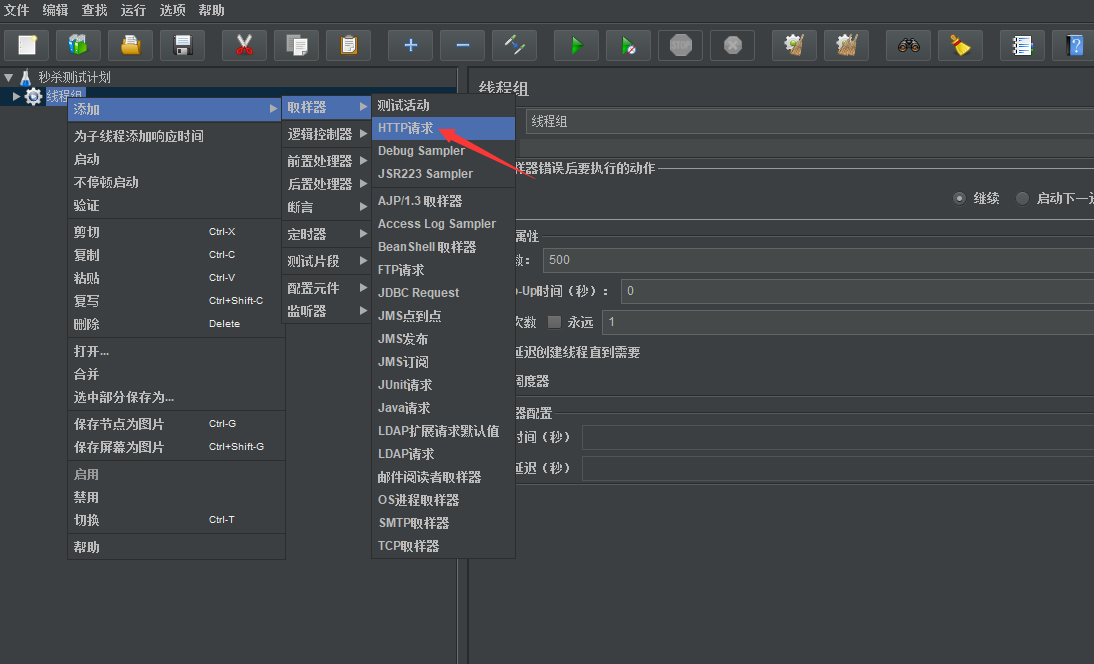Open the 编辑 menu
The image size is (1094, 664).
(55, 10)
